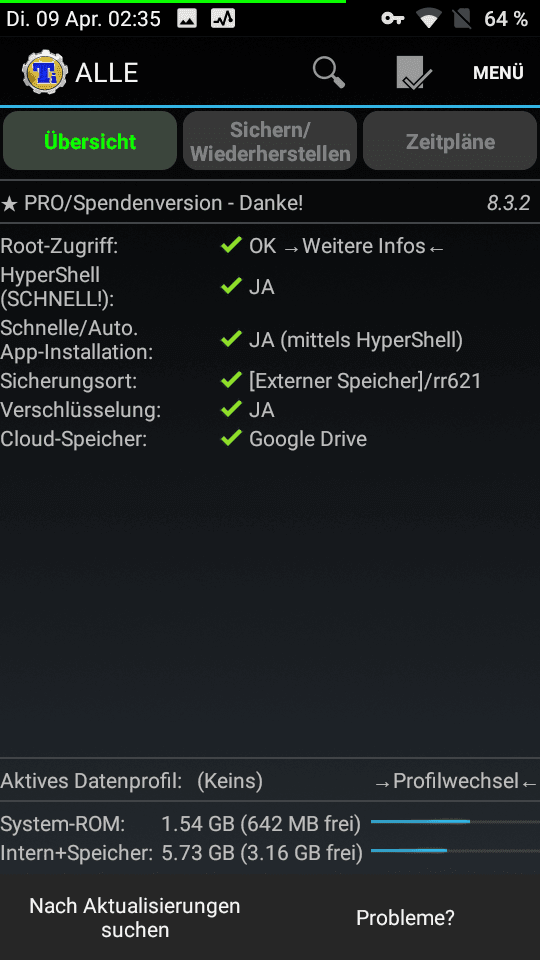This screenshot has width=540, height=960.
Task: Tap Nach Aktualisierungen suchen button
Action: click(135, 917)
